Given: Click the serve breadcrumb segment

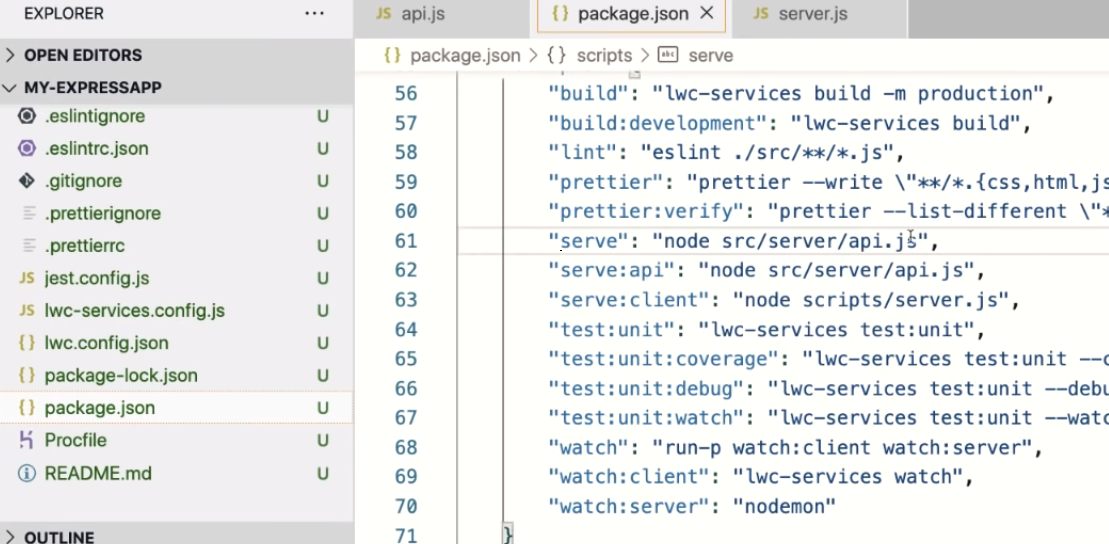Looking at the screenshot, I should tap(710, 56).
